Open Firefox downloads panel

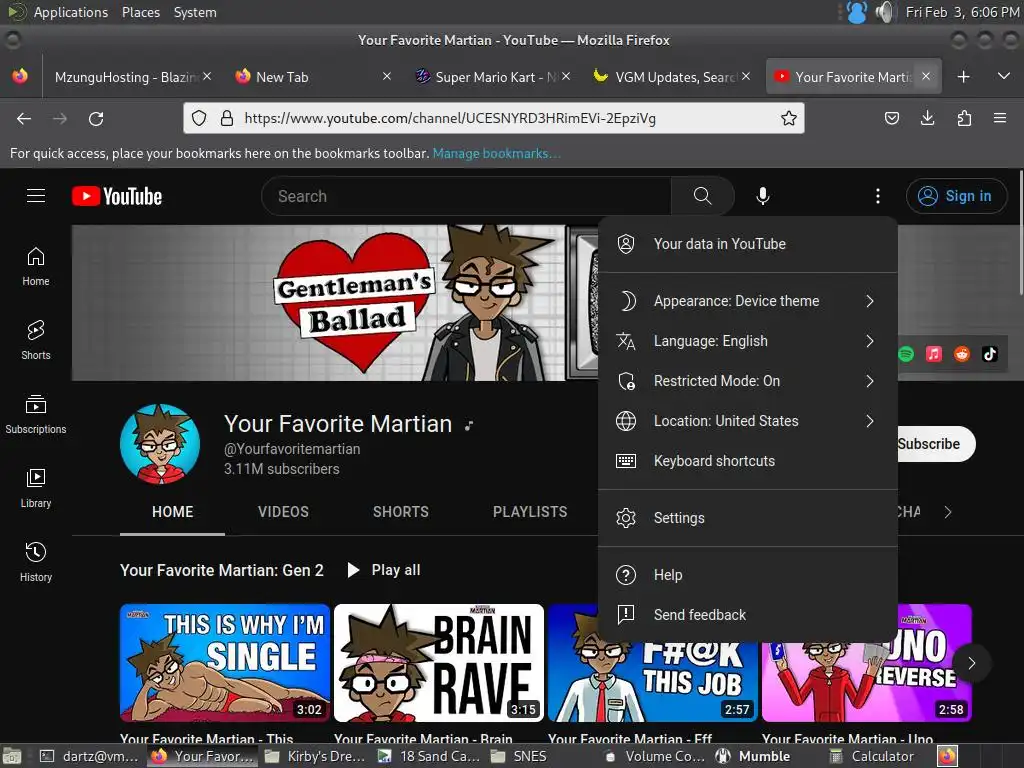point(927,118)
